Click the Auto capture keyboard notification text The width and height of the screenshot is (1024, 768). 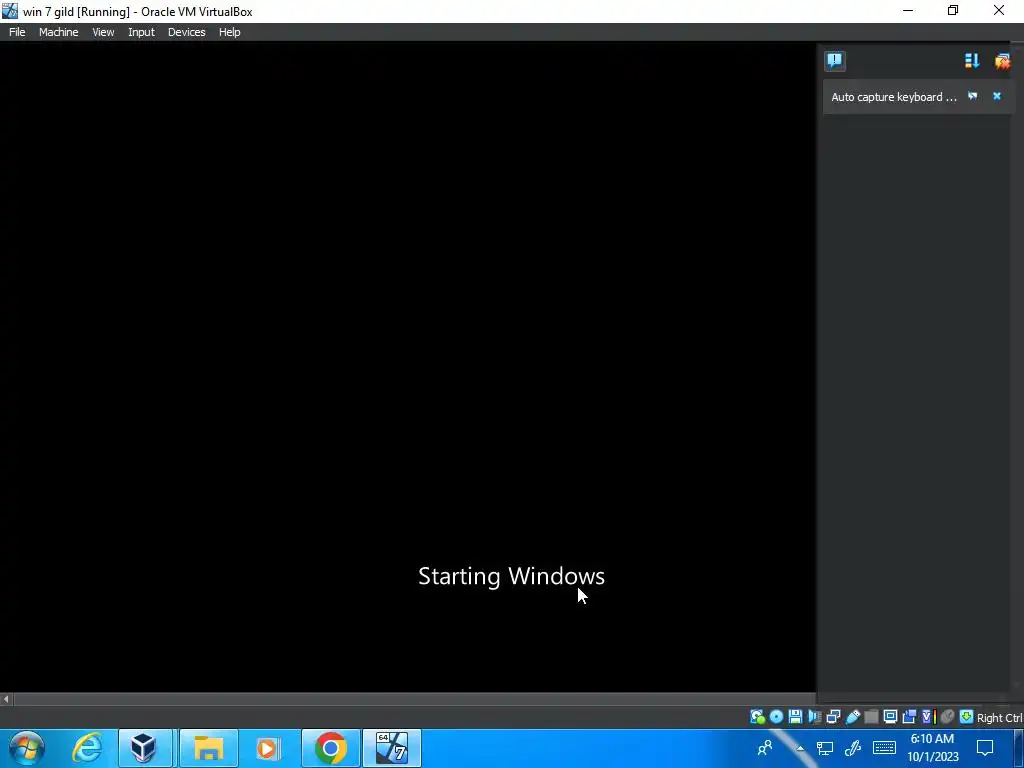tap(893, 97)
